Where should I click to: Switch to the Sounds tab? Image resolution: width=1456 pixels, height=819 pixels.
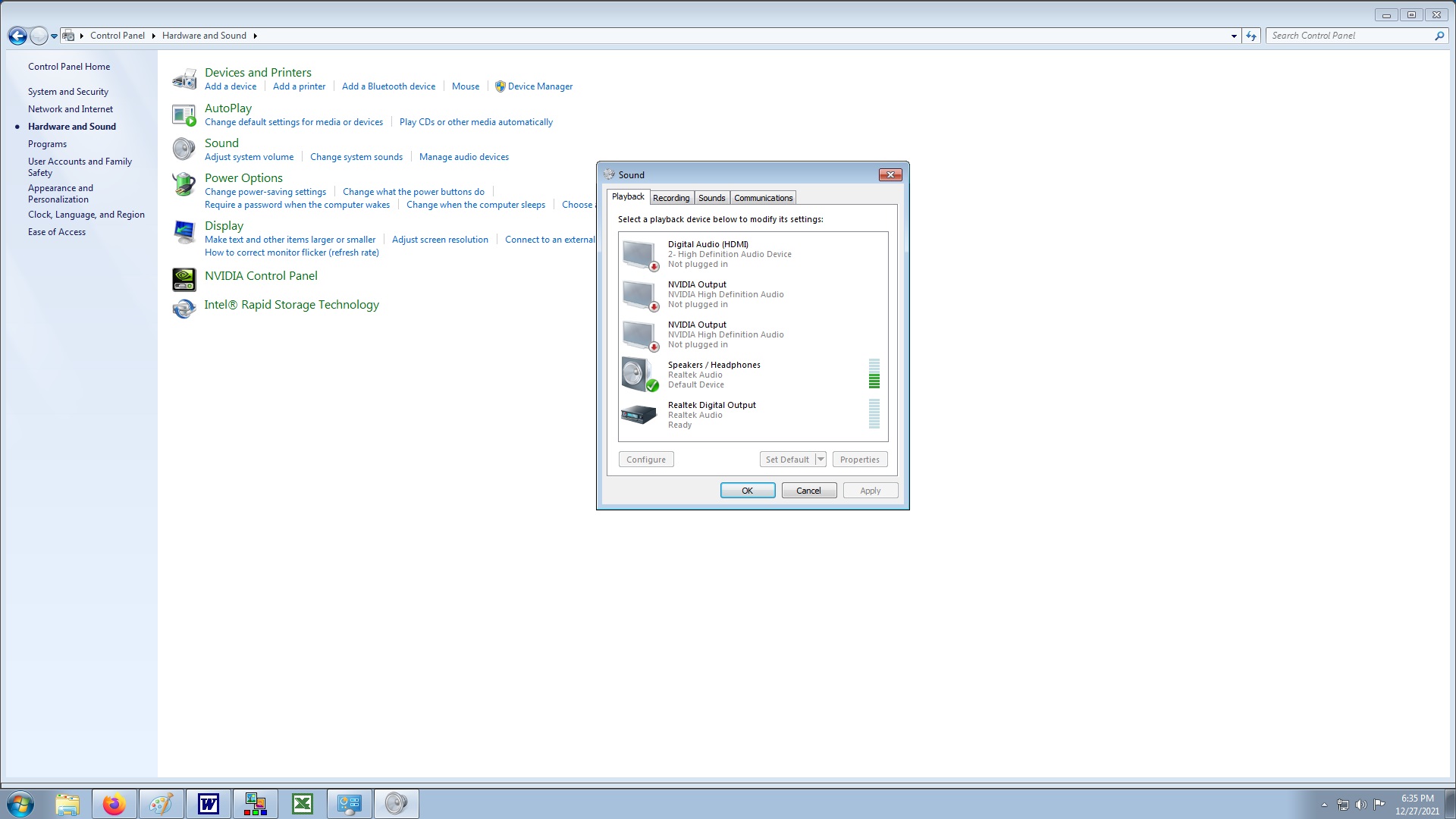[x=712, y=198]
